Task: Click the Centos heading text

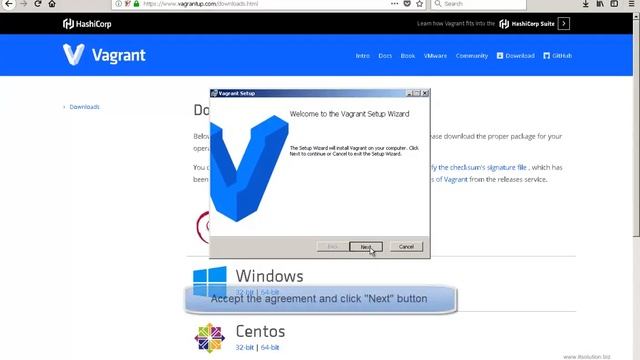Action: point(260,331)
